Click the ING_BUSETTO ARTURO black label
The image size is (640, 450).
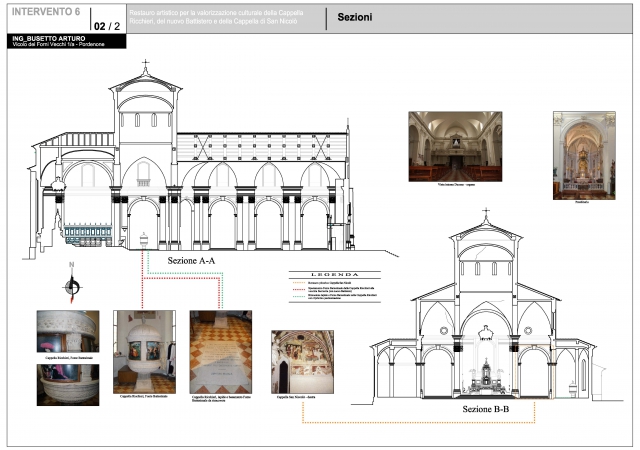(50, 39)
